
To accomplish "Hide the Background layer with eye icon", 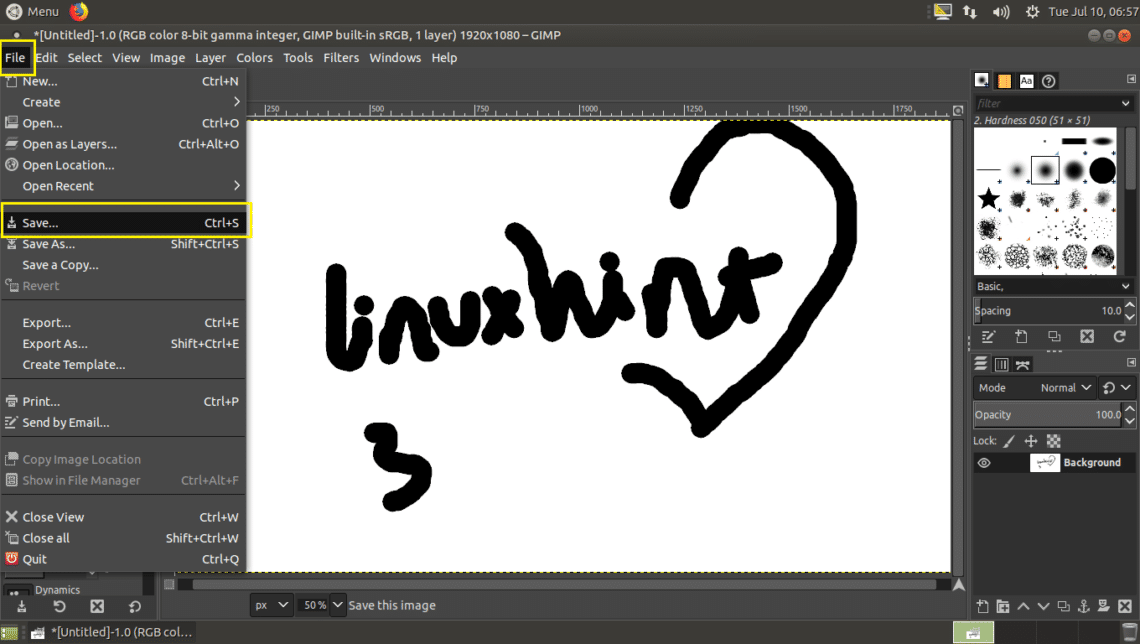I will (984, 463).
